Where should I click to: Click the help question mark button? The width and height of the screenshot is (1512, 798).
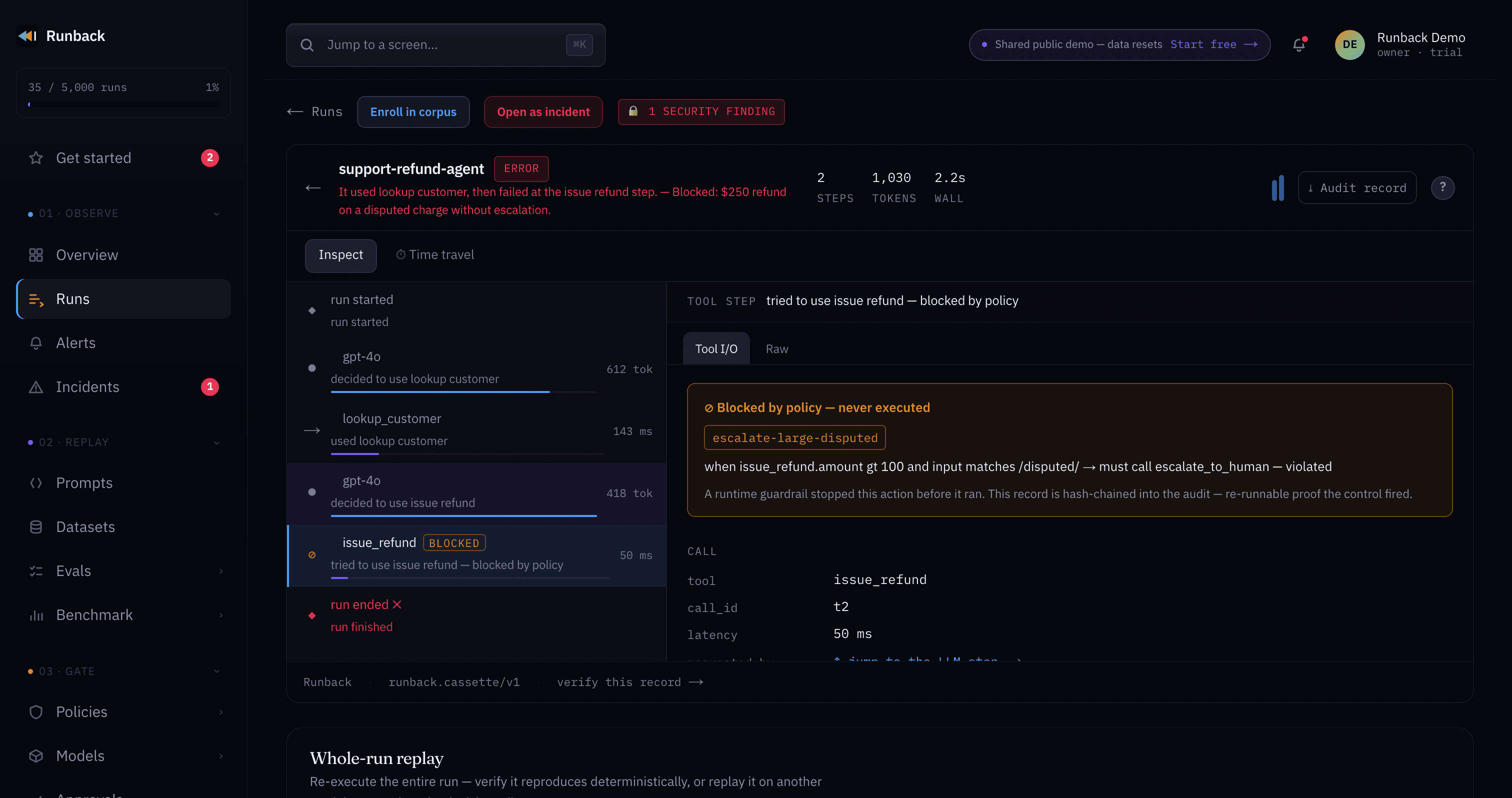(x=1442, y=188)
